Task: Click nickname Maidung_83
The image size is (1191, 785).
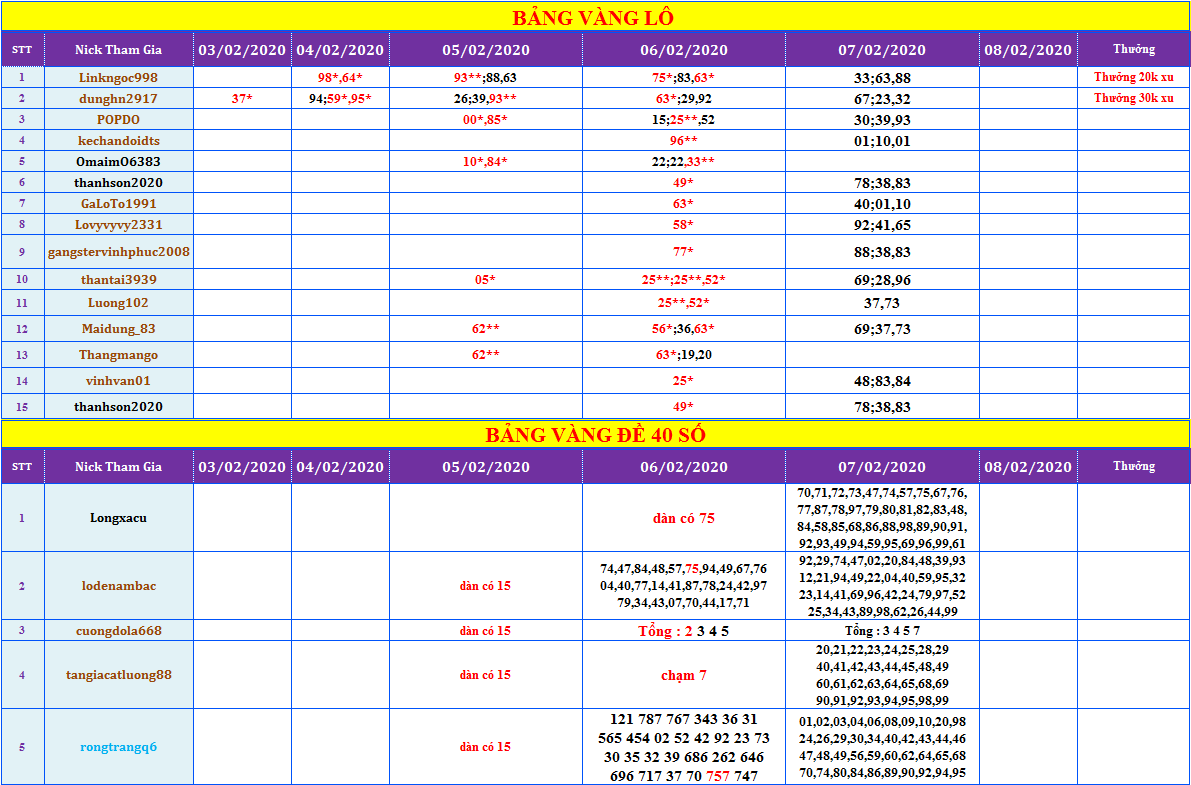Action: (118, 329)
